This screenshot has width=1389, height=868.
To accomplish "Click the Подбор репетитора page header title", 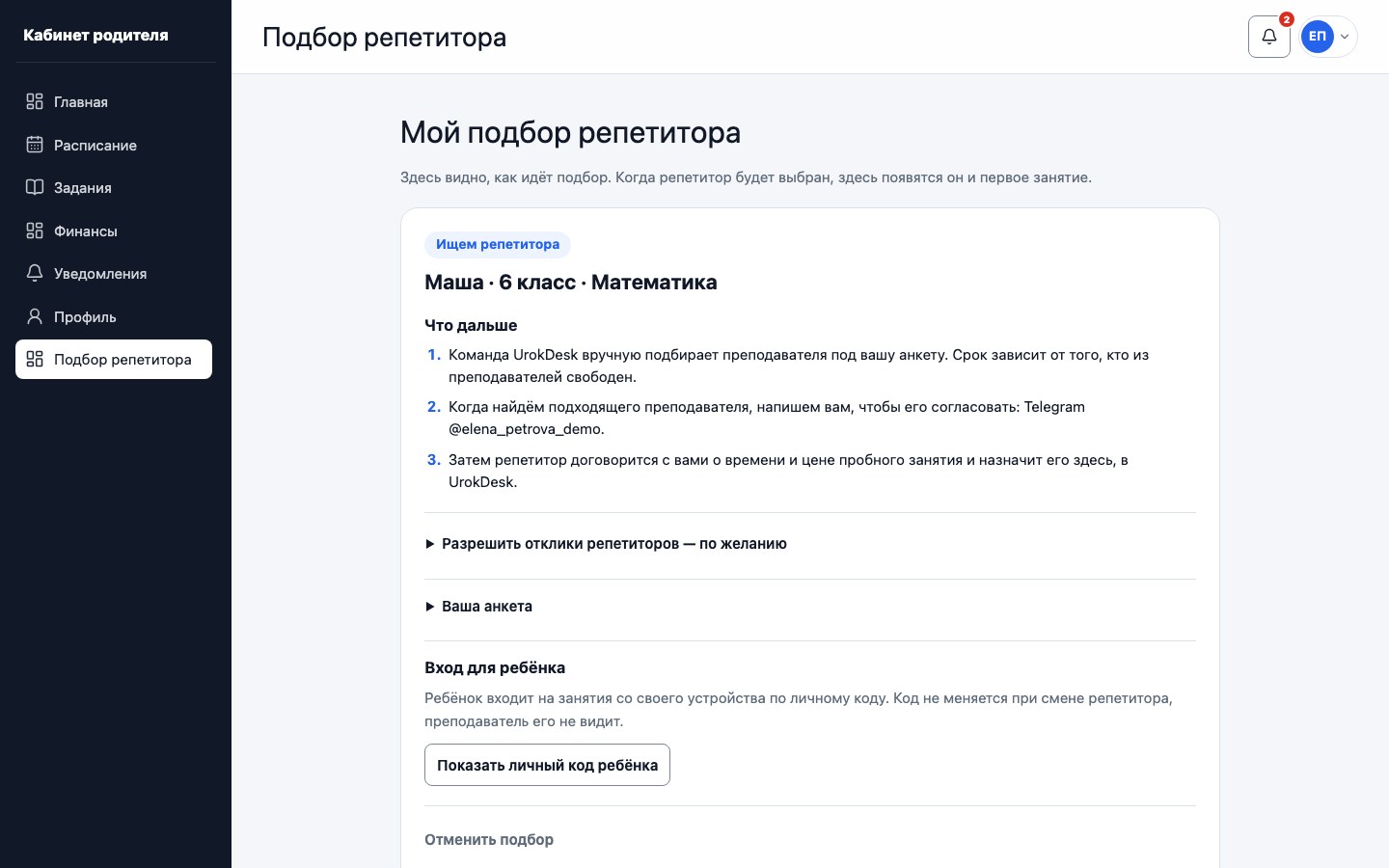I will coord(384,37).
